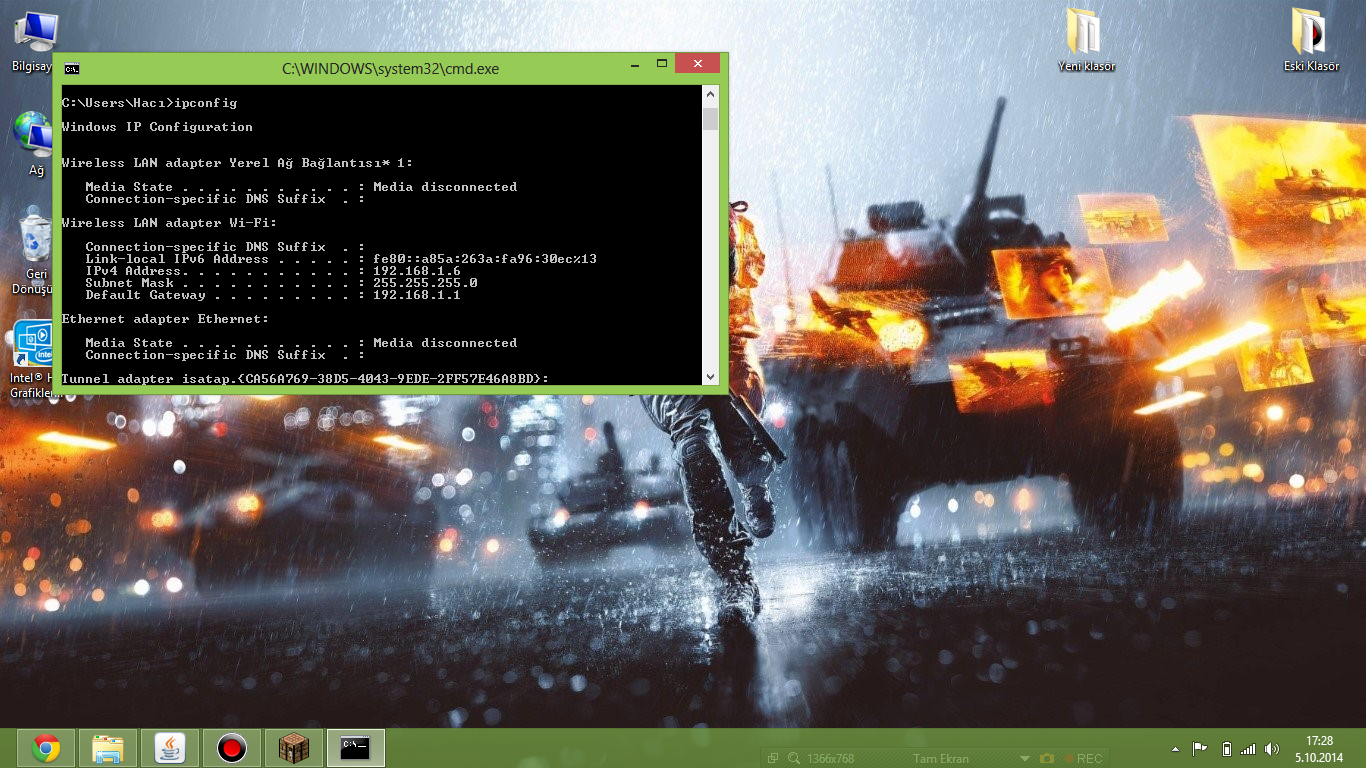Open the red record-button app on the taskbar
Image resolution: width=1366 pixels, height=768 pixels.
click(232, 748)
